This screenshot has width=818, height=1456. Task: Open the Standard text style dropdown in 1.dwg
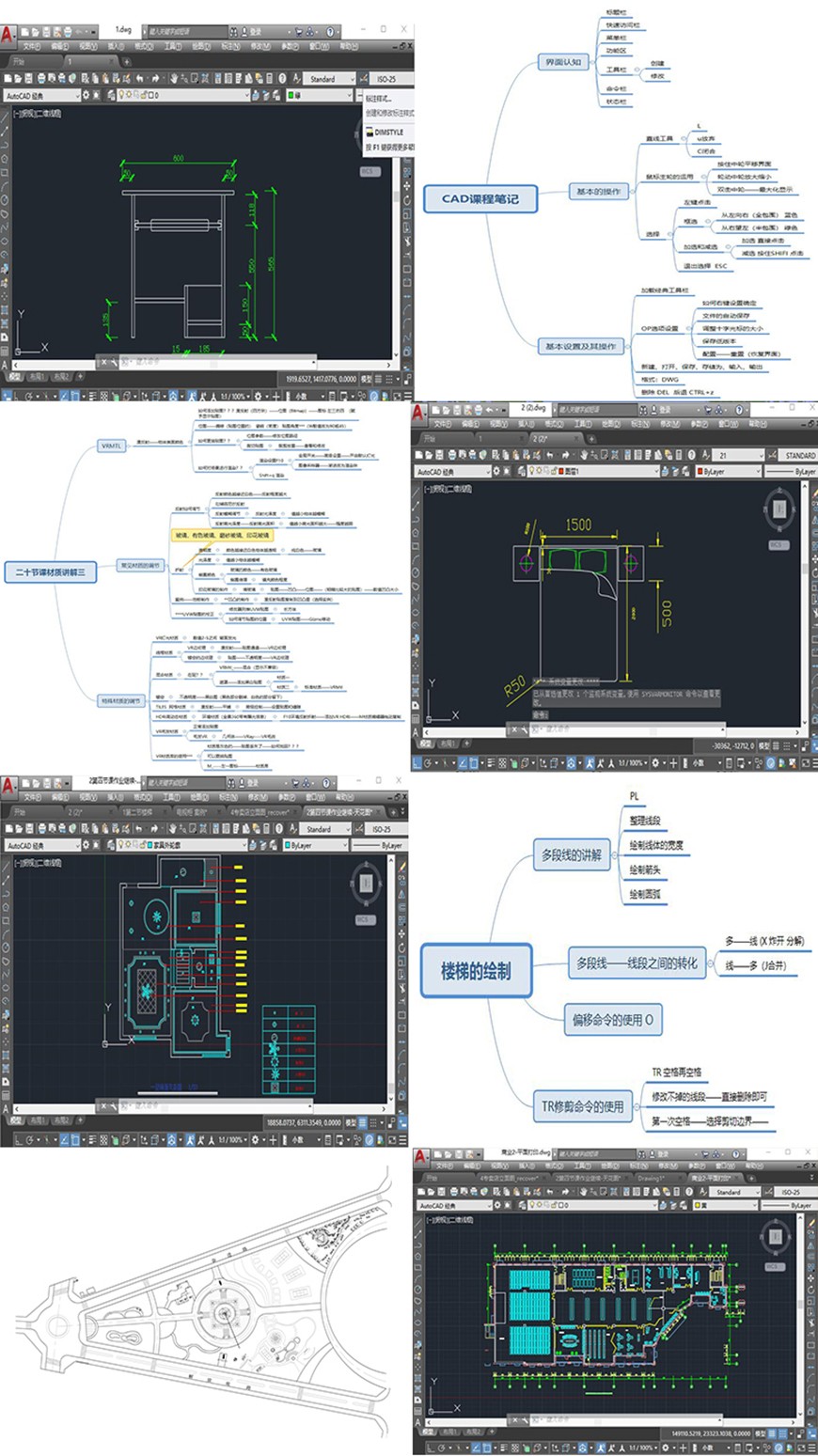pyautogui.click(x=329, y=79)
